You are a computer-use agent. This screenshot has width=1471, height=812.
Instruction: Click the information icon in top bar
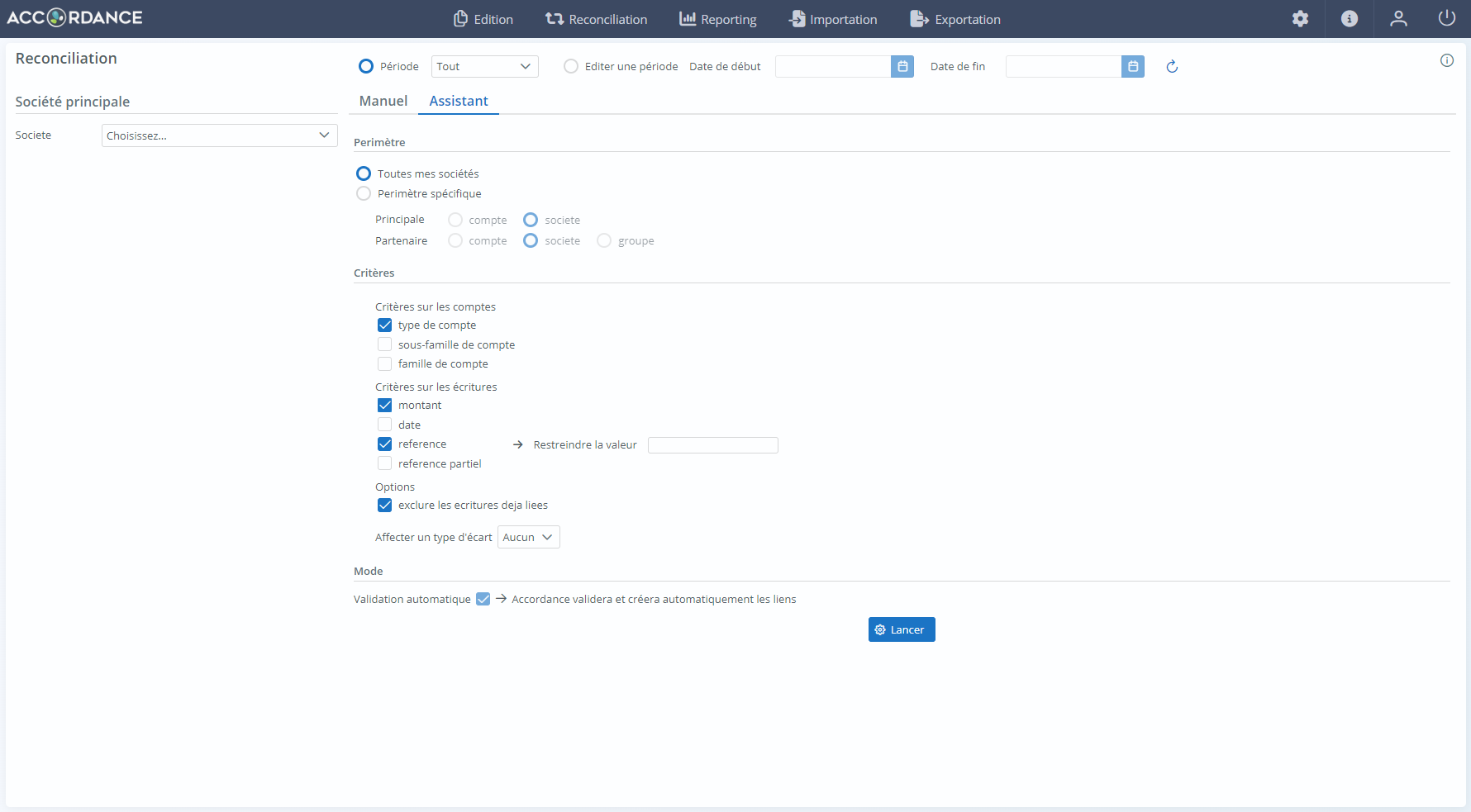1349,18
